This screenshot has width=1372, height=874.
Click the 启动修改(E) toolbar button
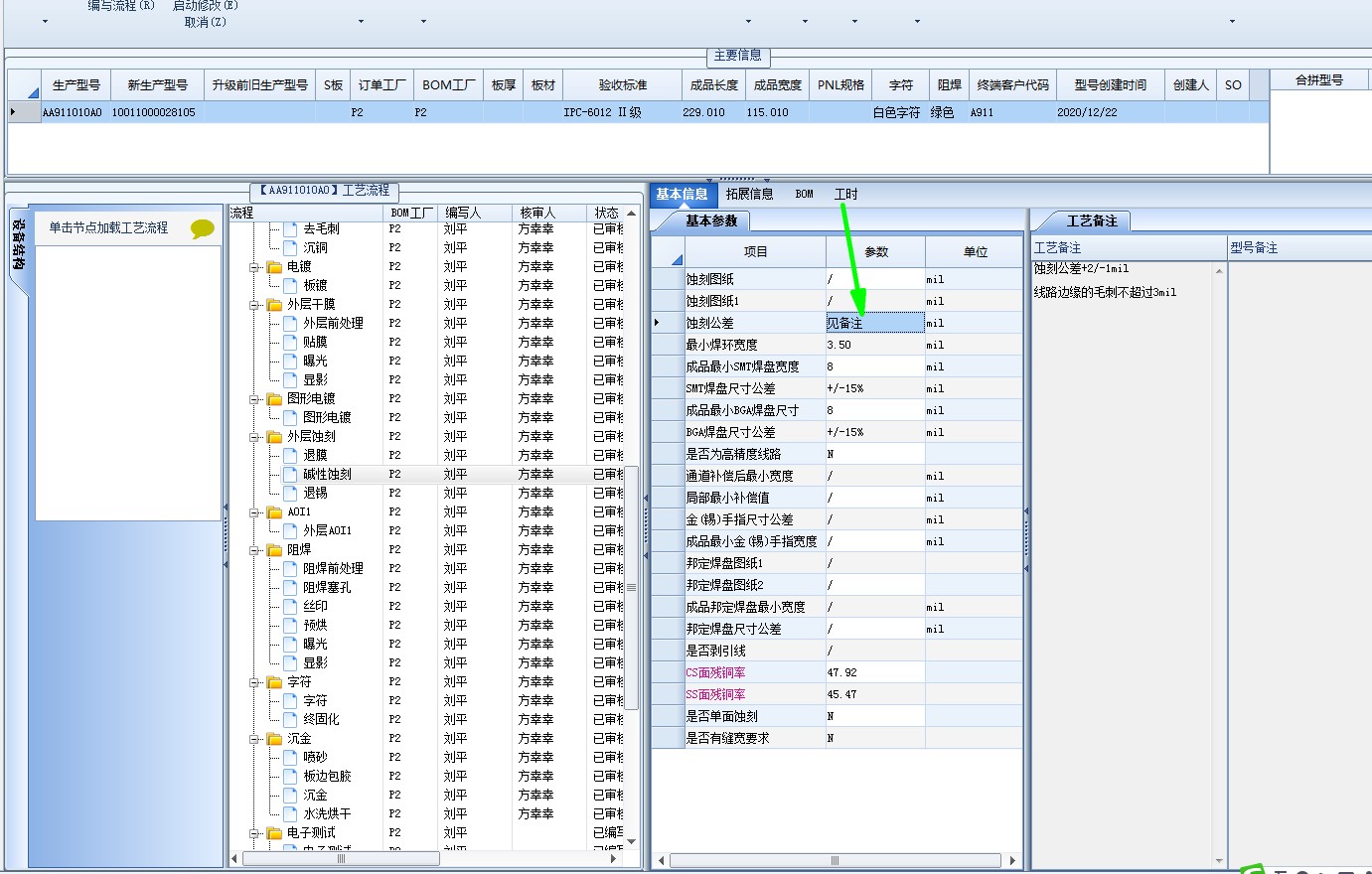coord(205,5)
